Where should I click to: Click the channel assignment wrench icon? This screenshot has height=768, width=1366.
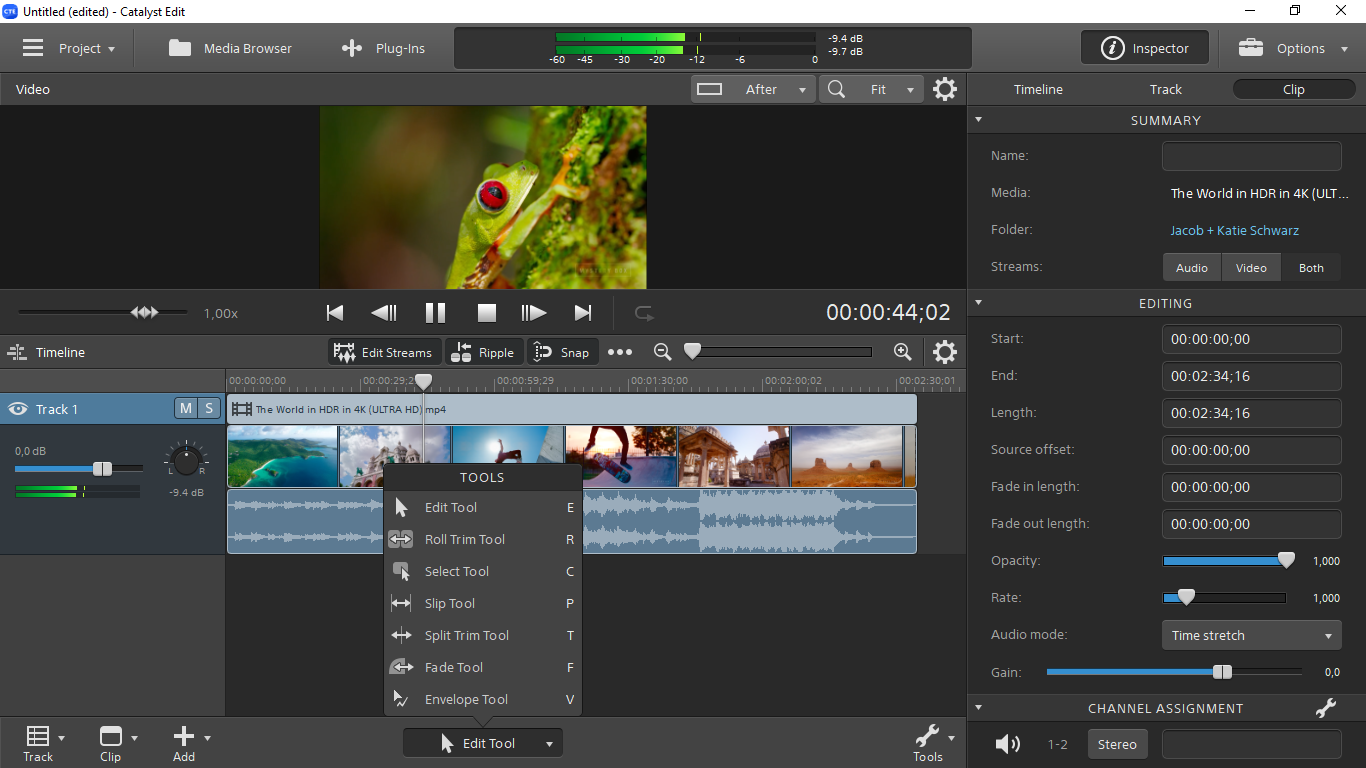pos(1326,708)
